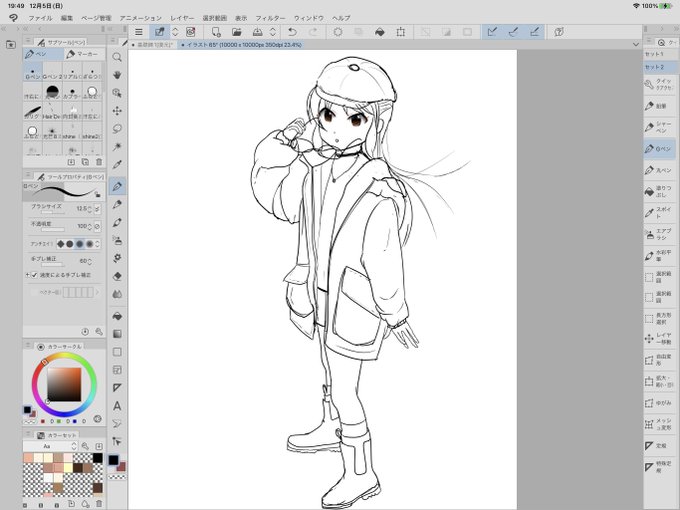Click the Fill icon in command bar

click(x=379, y=32)
